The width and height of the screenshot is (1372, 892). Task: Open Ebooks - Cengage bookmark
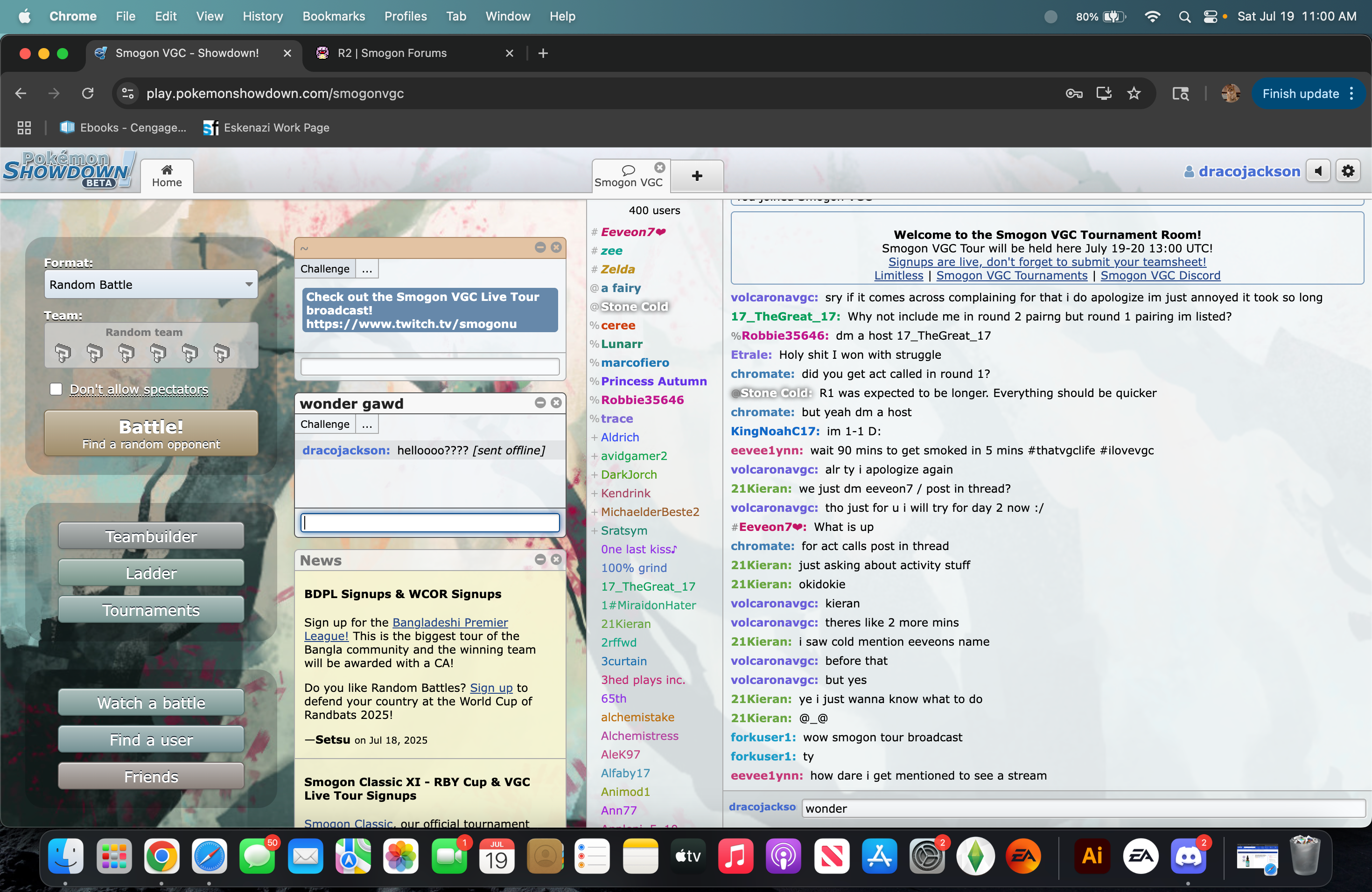pos(123,128)
